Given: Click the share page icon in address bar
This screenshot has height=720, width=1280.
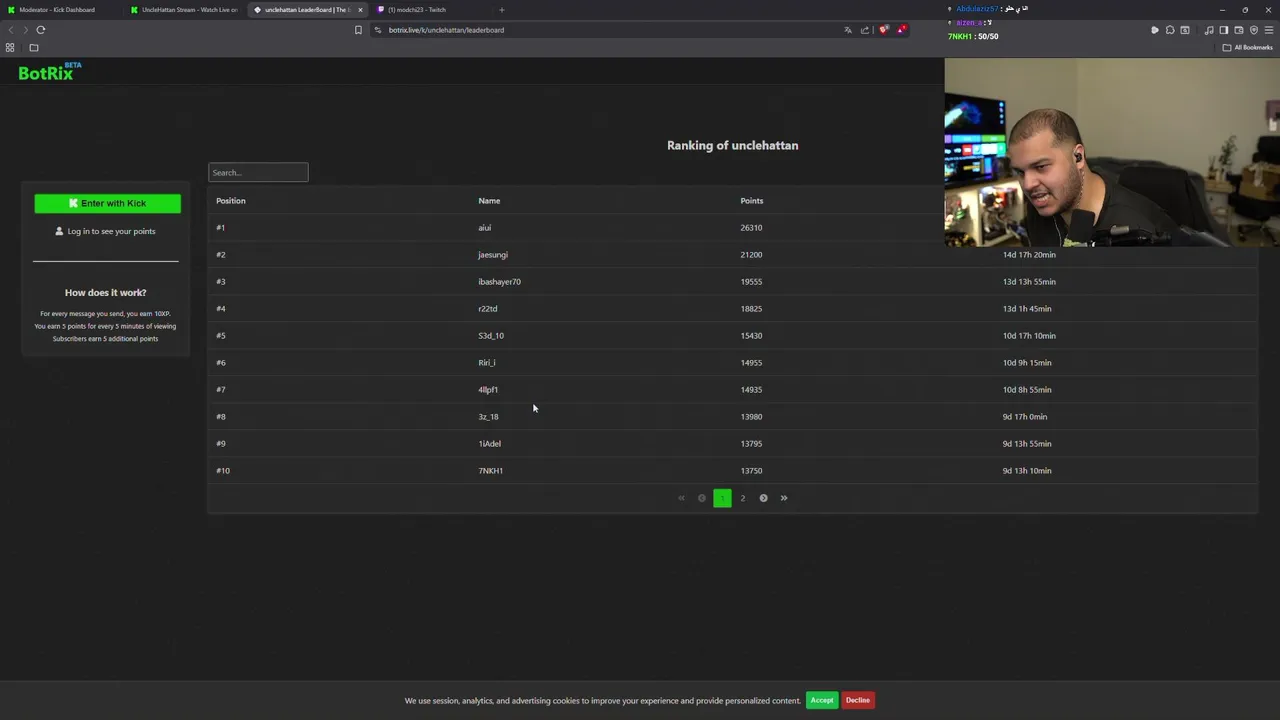Looking at the screenshot, I should (x=865, y=30).
